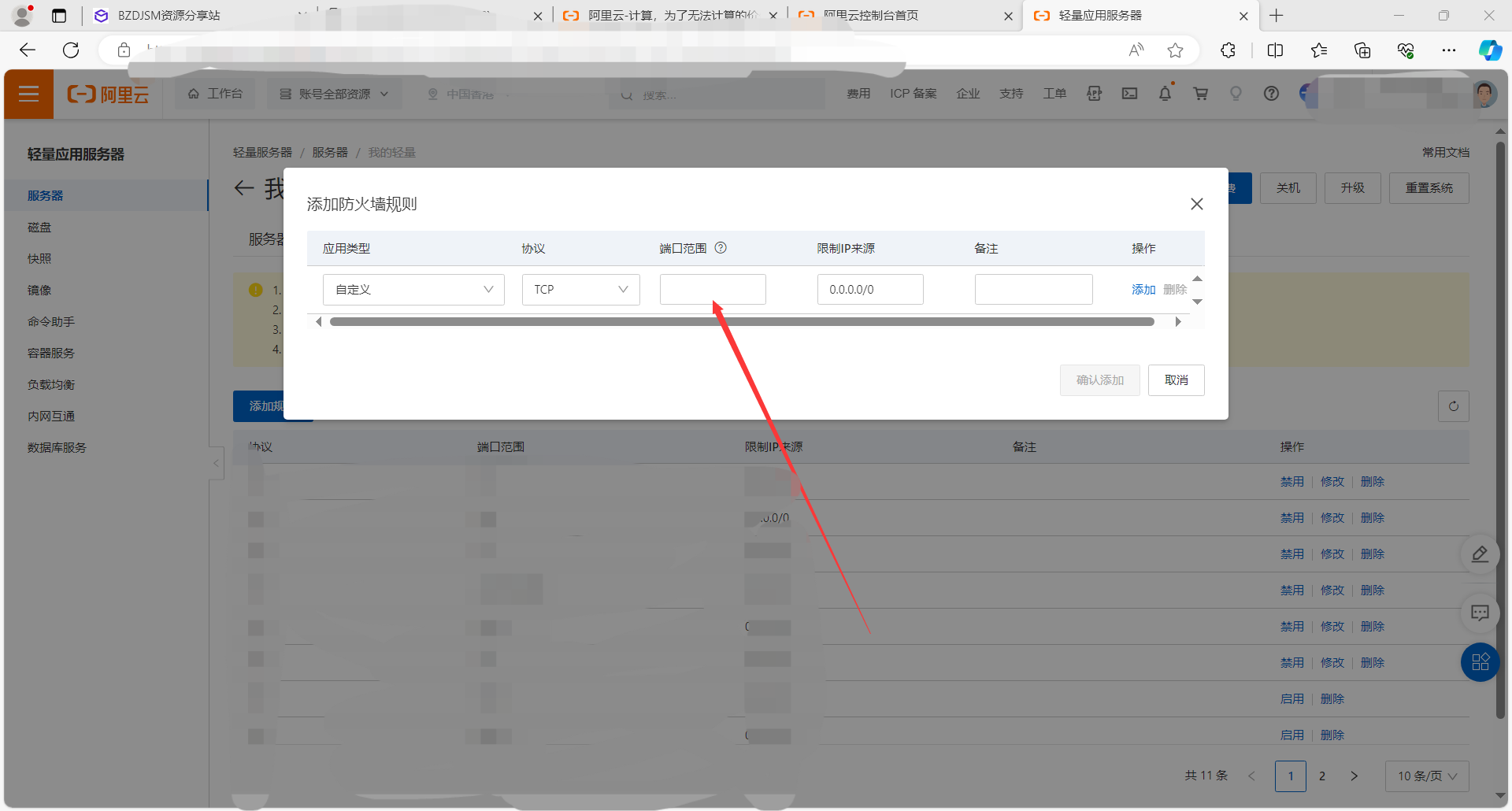Click the 端口范围 port range input field

pyautogui.click(x=713, y=289)
